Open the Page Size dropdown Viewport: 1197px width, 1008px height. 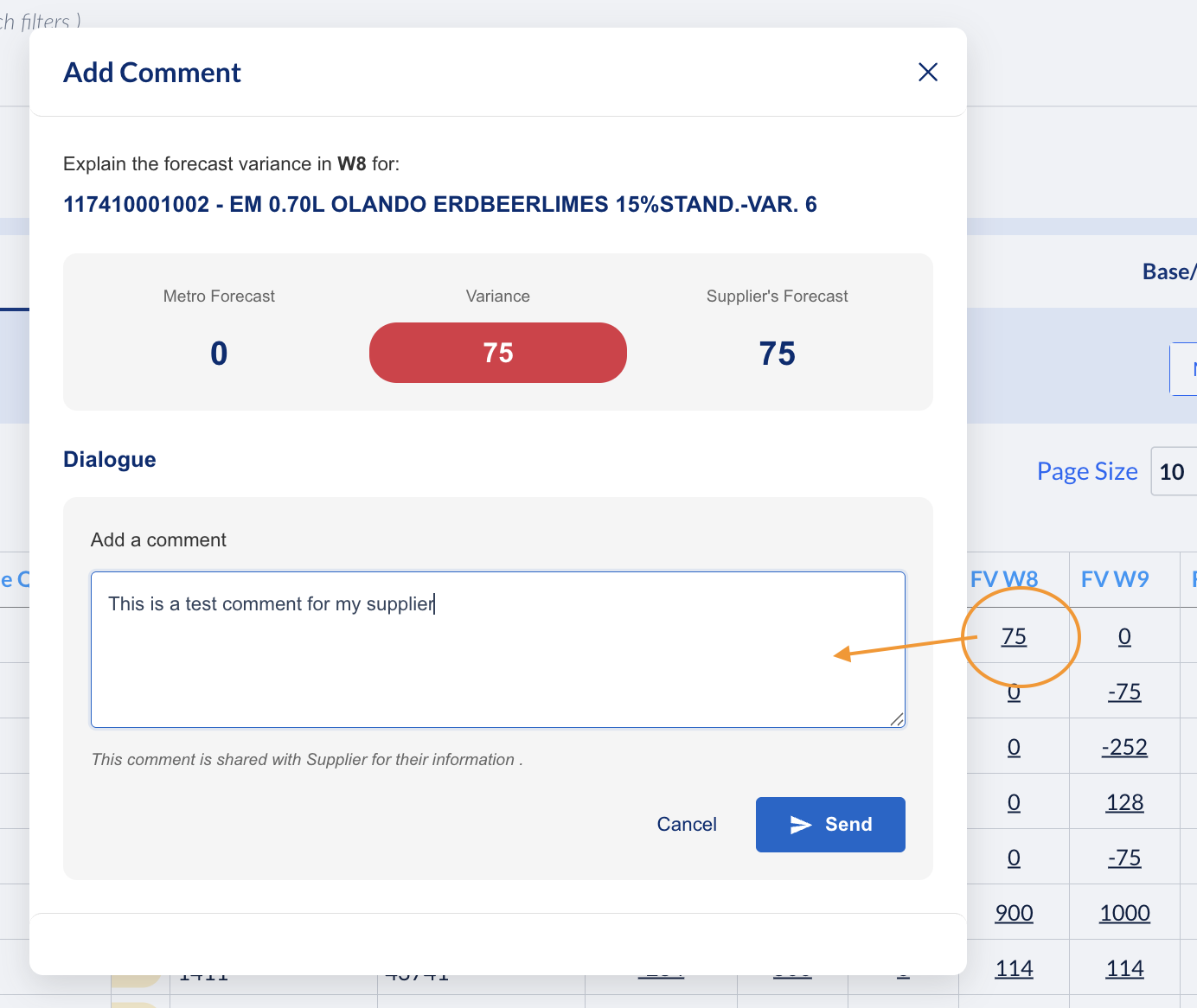(1174, 472)
